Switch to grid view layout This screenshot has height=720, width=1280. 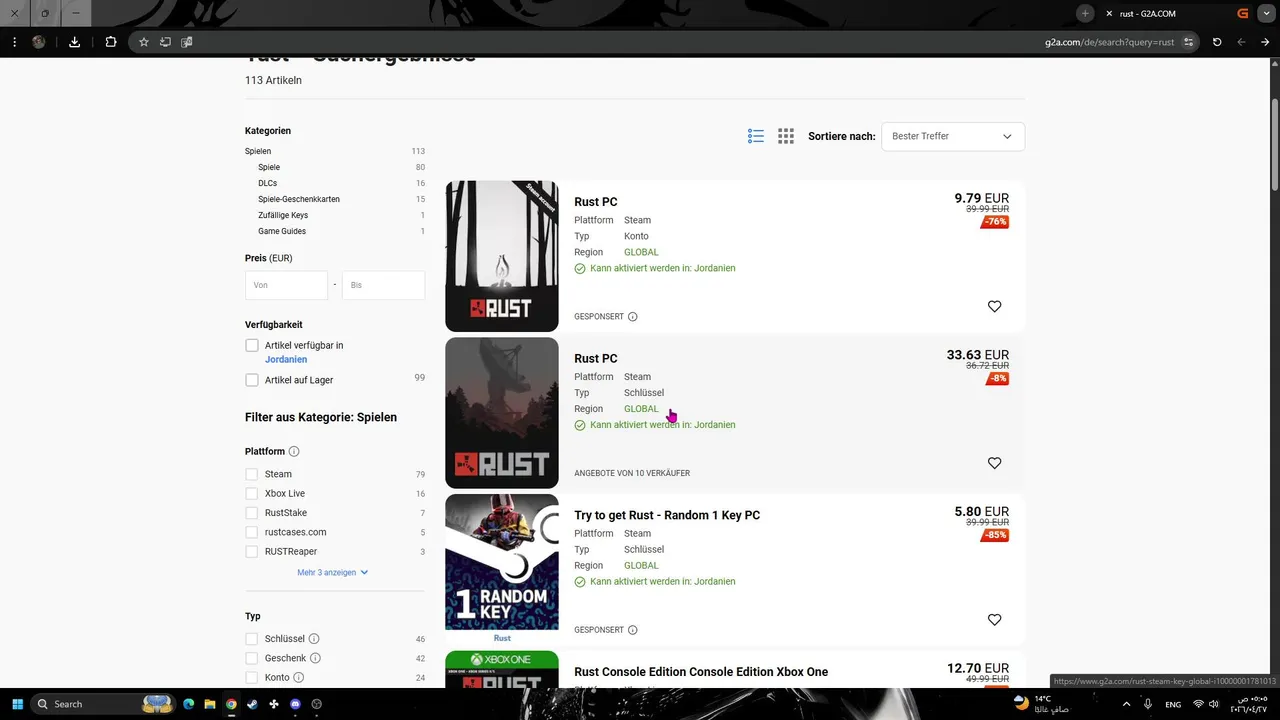point(786,136)
